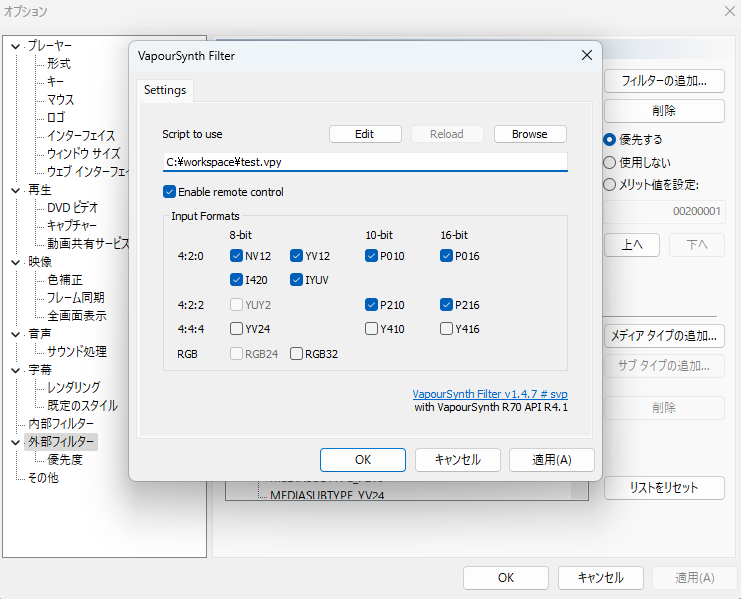Select ロゴ in the options tree

point(56,118)
